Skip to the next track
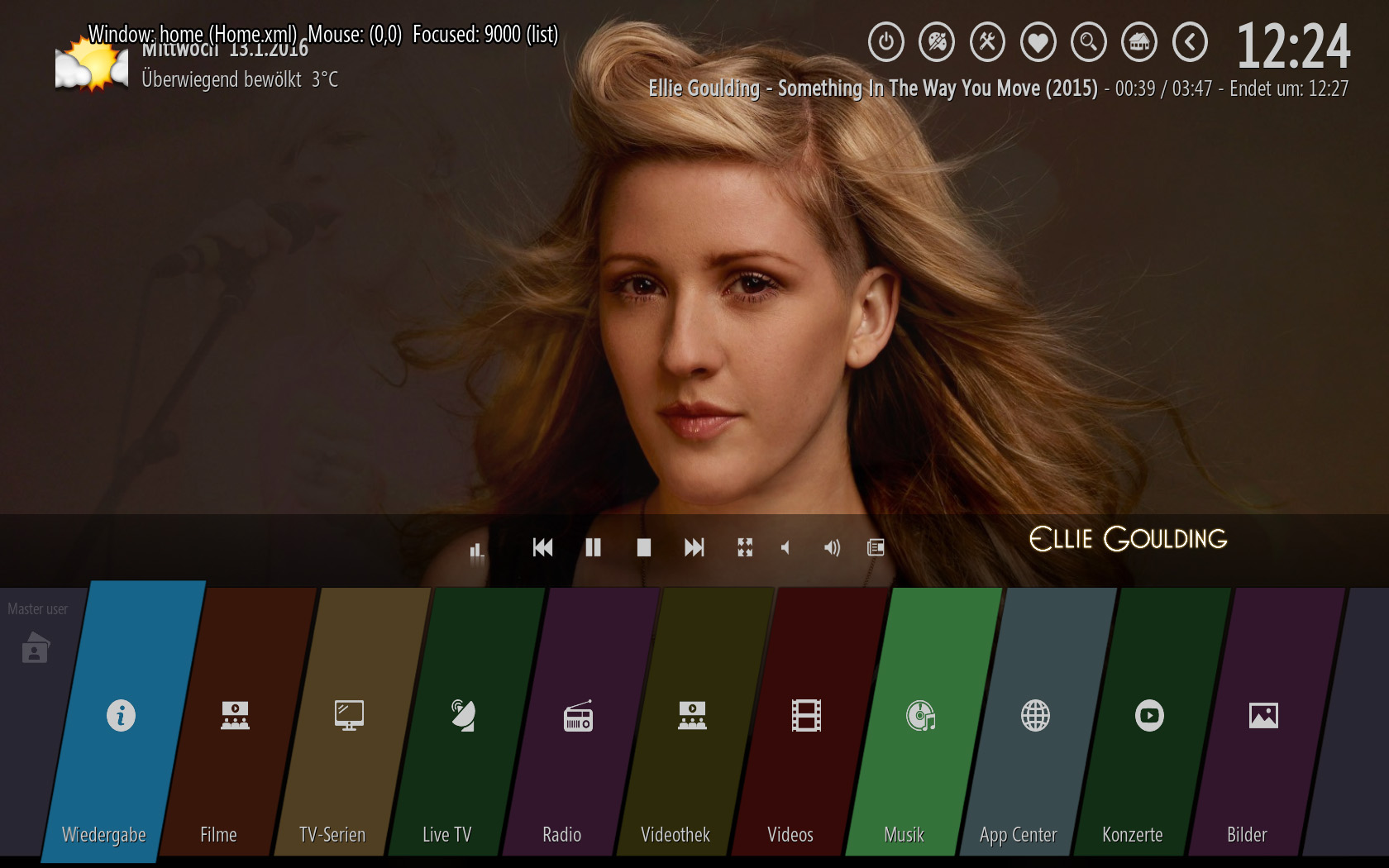Screen dimensions: 1389x868 [x=694, y=547]
